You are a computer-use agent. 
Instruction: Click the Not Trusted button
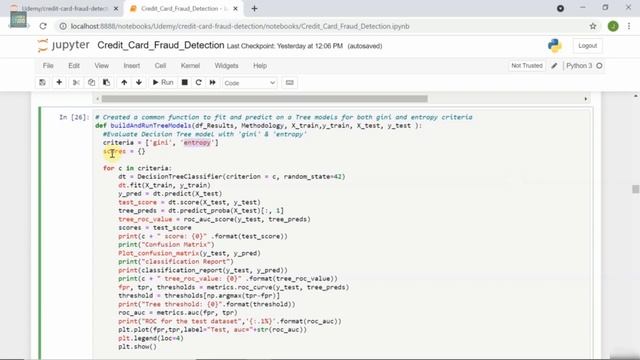click(527, 66)
